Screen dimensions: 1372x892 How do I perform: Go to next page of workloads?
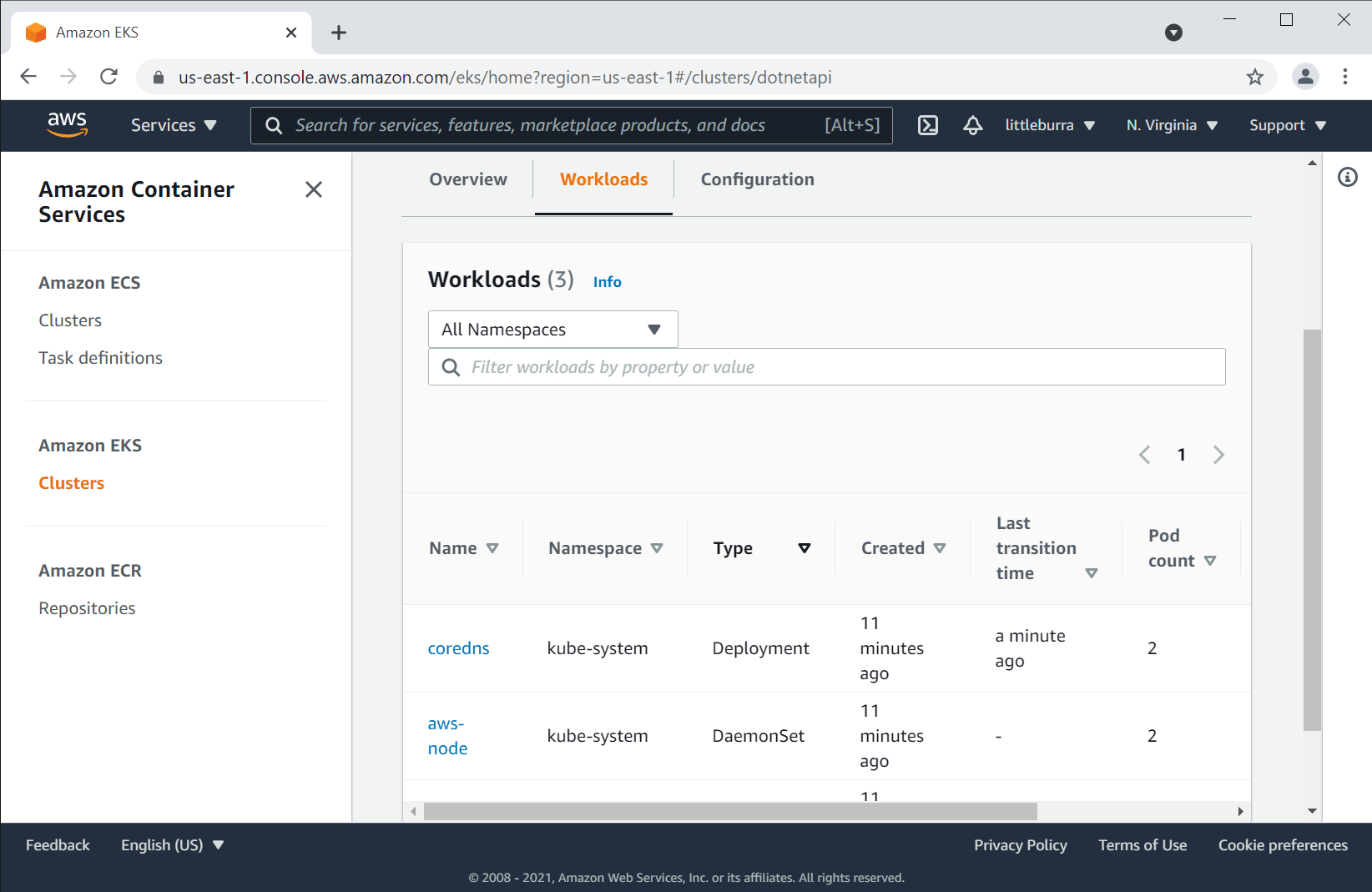pos(1218,455)
